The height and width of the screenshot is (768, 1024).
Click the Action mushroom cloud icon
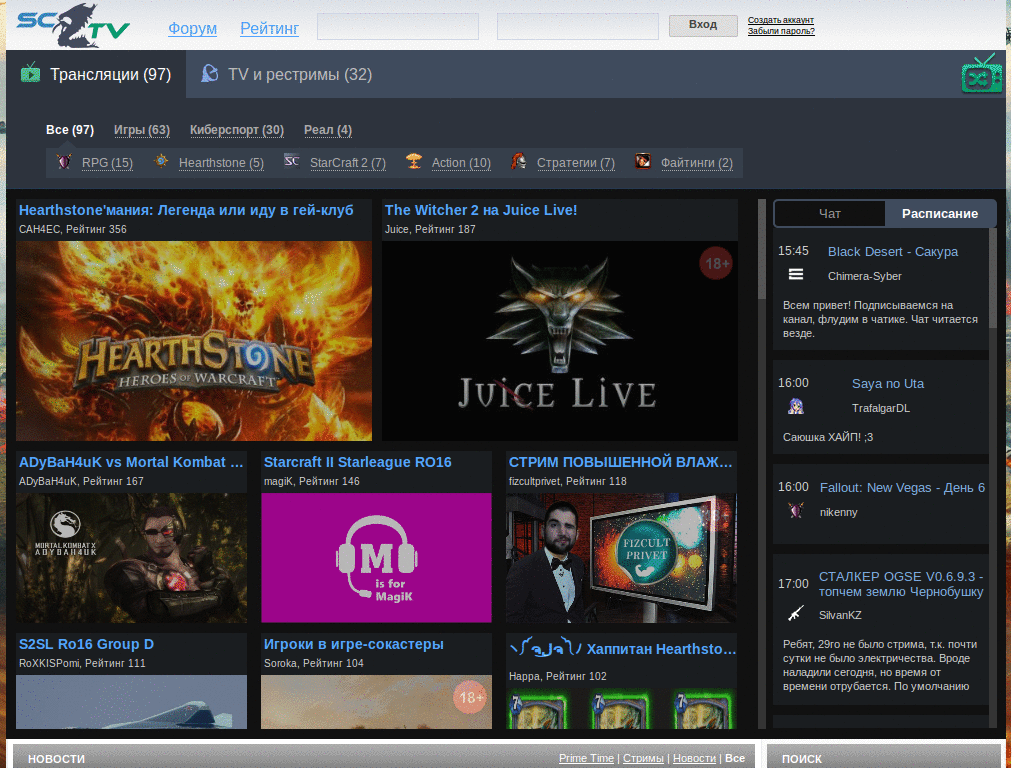pyautogui.click(x=414, y=162)
